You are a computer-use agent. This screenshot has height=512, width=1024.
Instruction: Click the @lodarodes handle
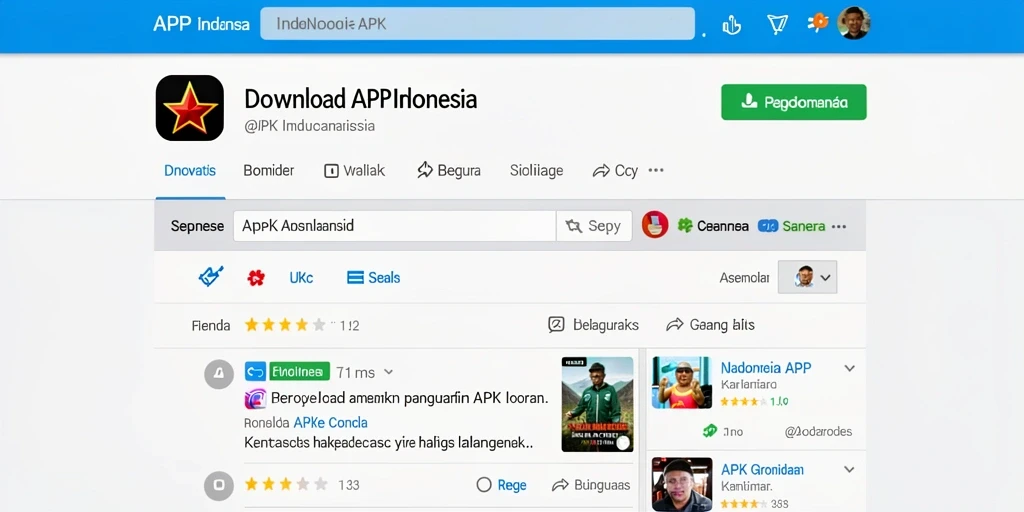coord(818,432)
